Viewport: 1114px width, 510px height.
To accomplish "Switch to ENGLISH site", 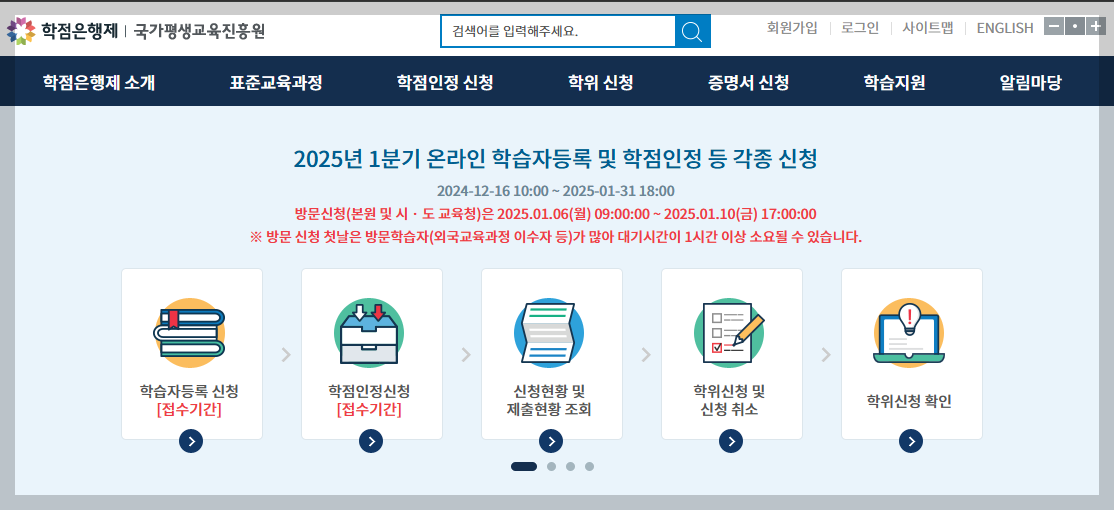I will 1005,28.
